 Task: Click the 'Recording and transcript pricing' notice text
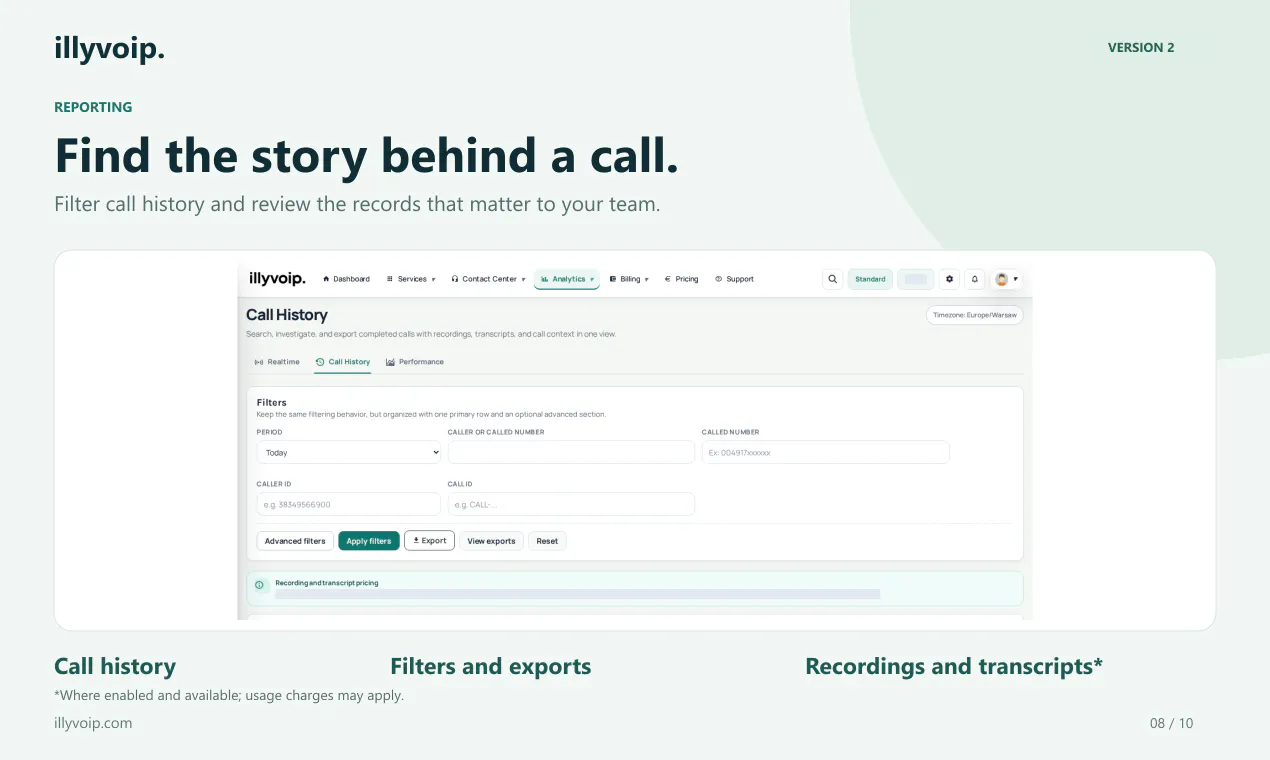pyautogui.click(x=327, y=583)
